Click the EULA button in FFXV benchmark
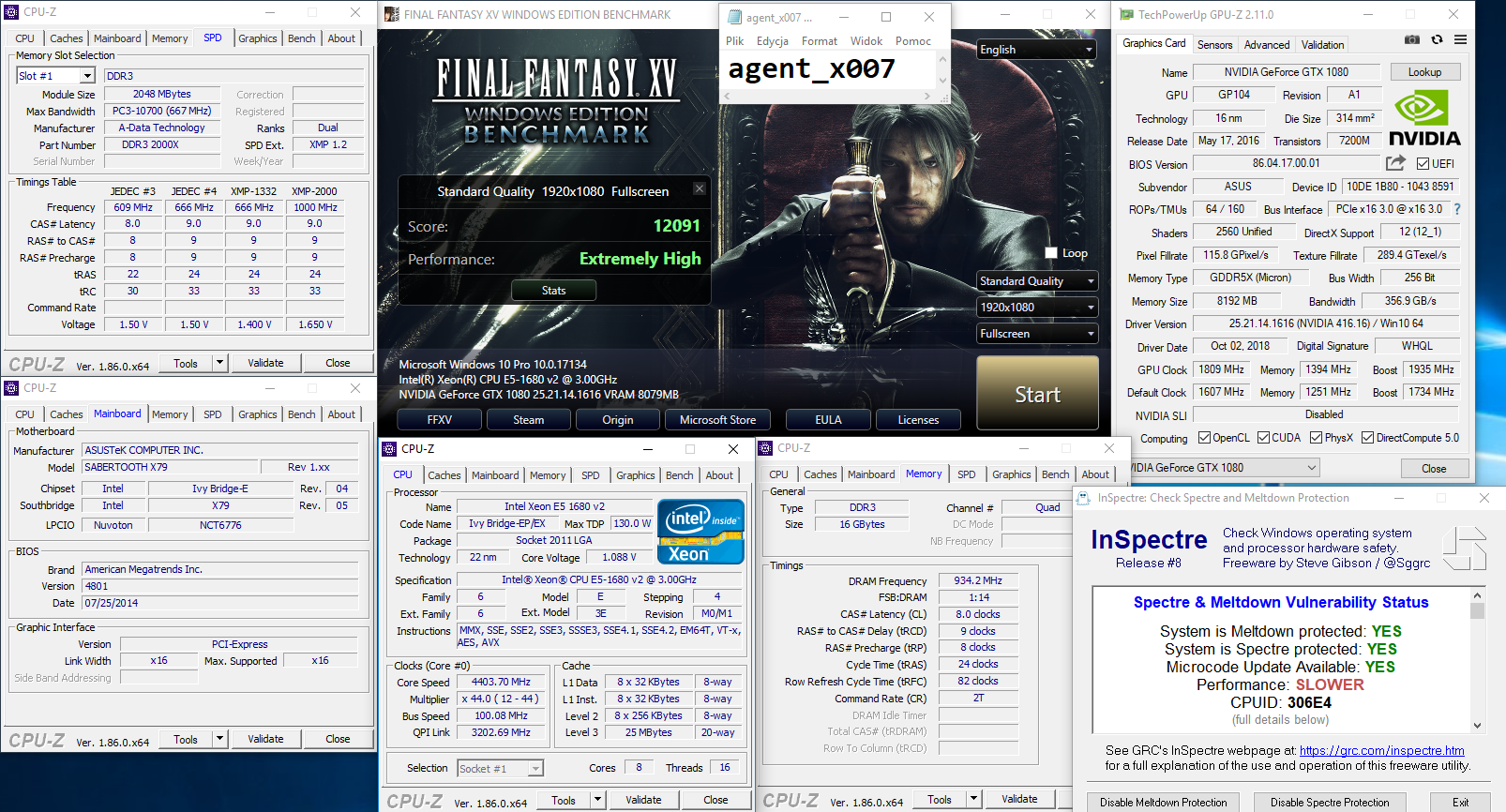 [x=828, y=420]
